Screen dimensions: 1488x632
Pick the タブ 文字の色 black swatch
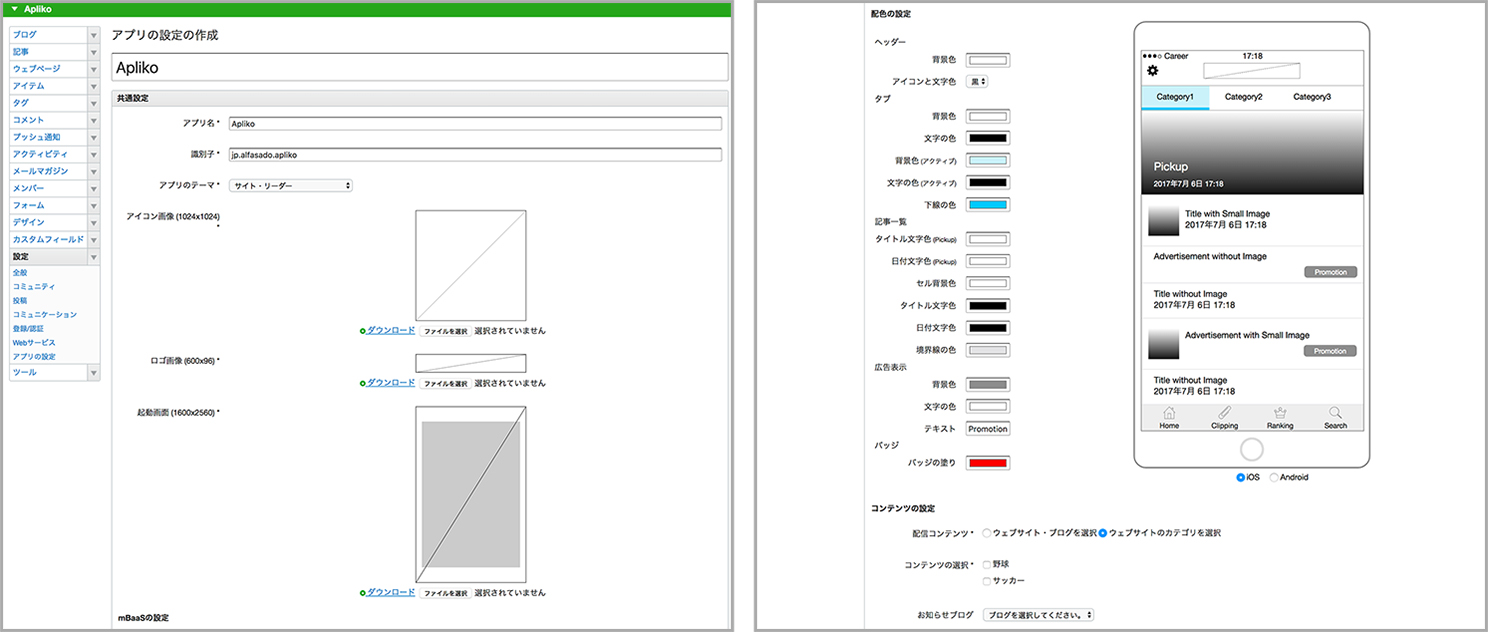click(x=988, y=138)
